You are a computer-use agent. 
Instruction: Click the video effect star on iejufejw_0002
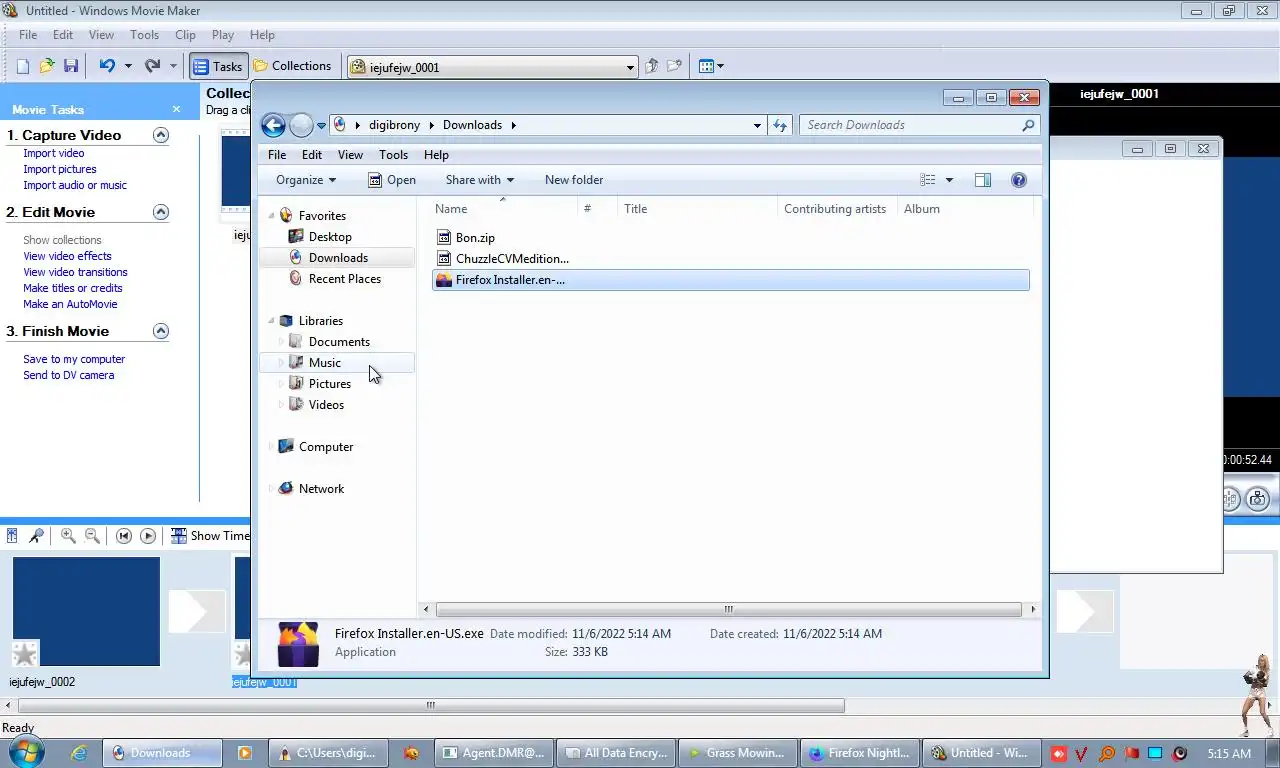click(25, 654)
